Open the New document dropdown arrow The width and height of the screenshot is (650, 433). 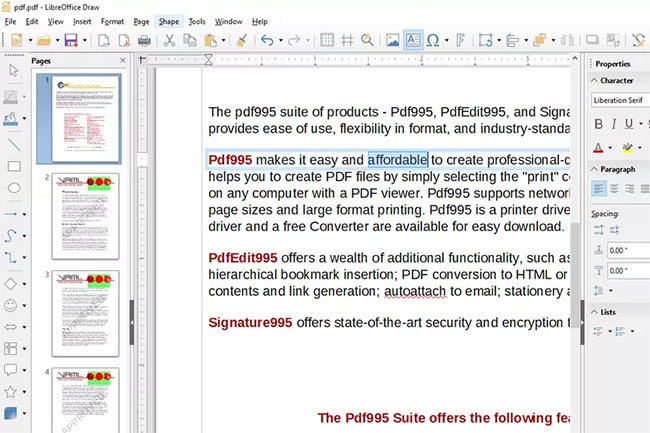point(30,41)
